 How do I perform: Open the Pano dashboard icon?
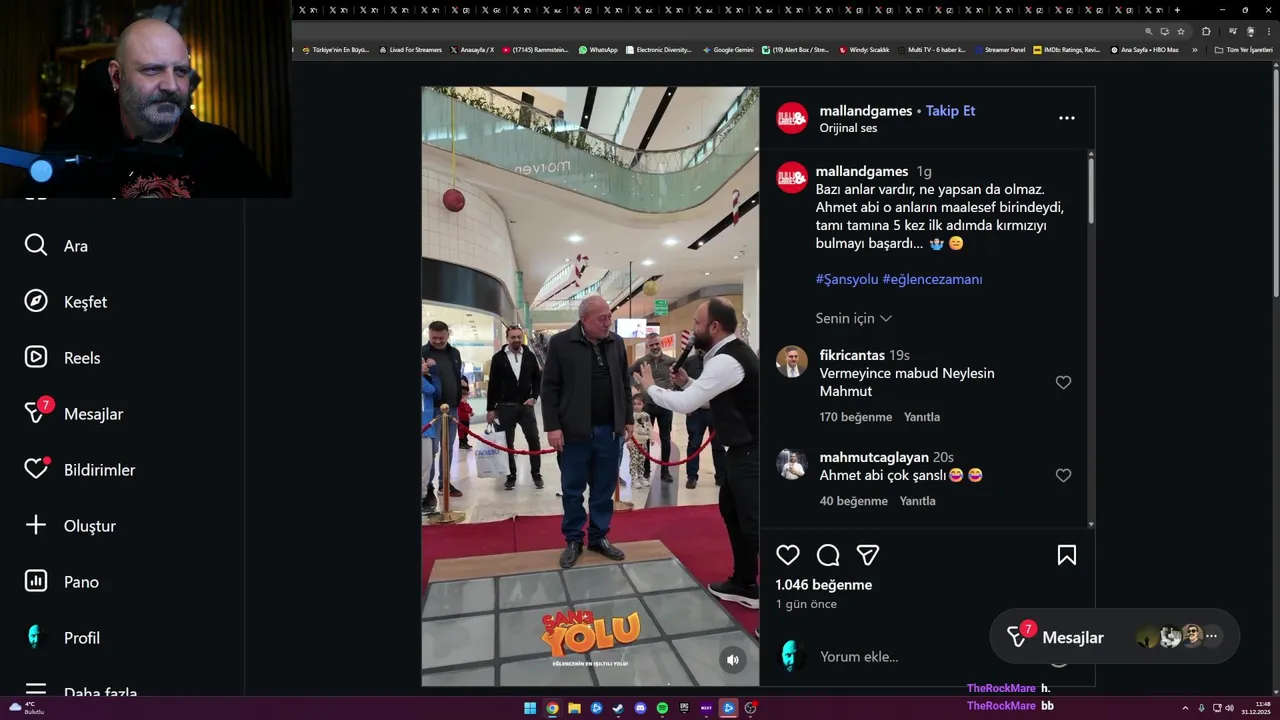point(36,581)
